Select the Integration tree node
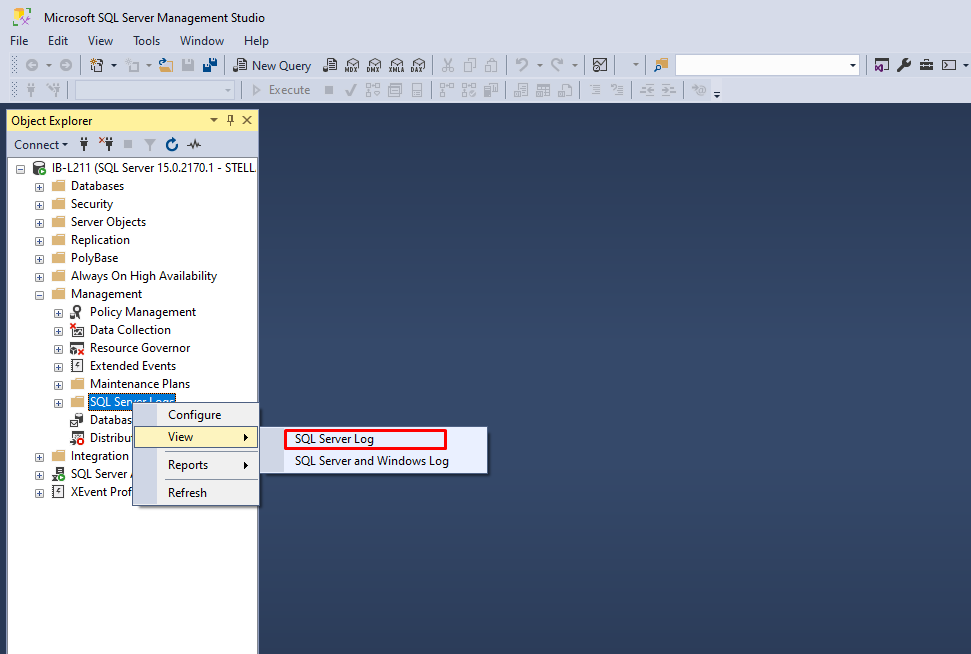This screenshot has width=971, height=654. click(100, 456)
